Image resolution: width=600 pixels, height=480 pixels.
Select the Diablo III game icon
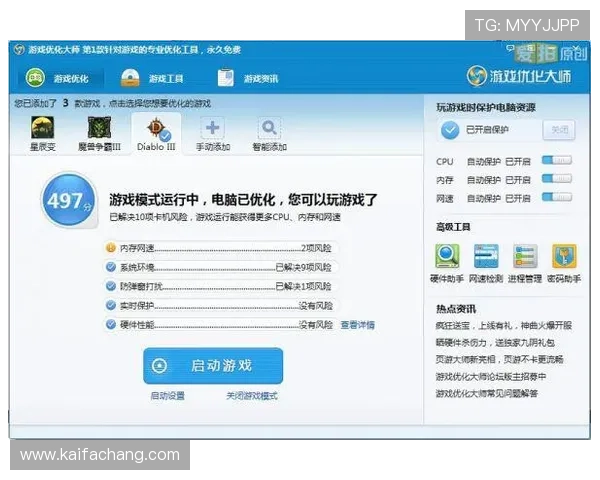157,129
